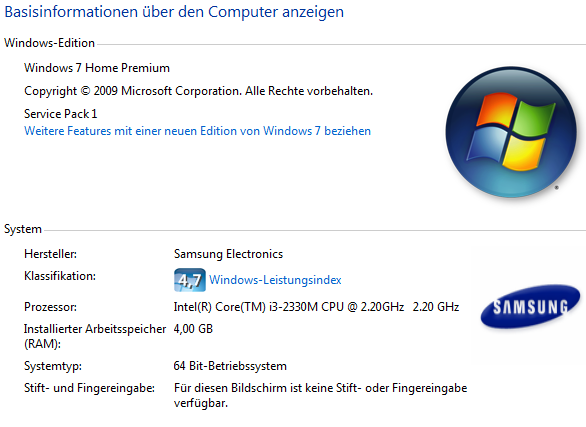Click the System section header

pos(23,229)
